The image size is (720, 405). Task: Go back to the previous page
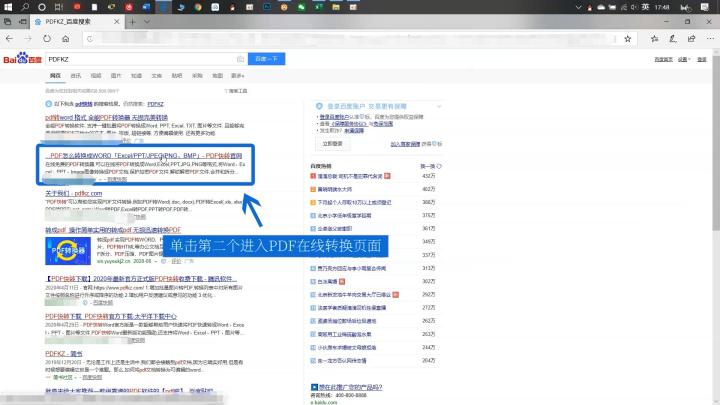(9, 39)
